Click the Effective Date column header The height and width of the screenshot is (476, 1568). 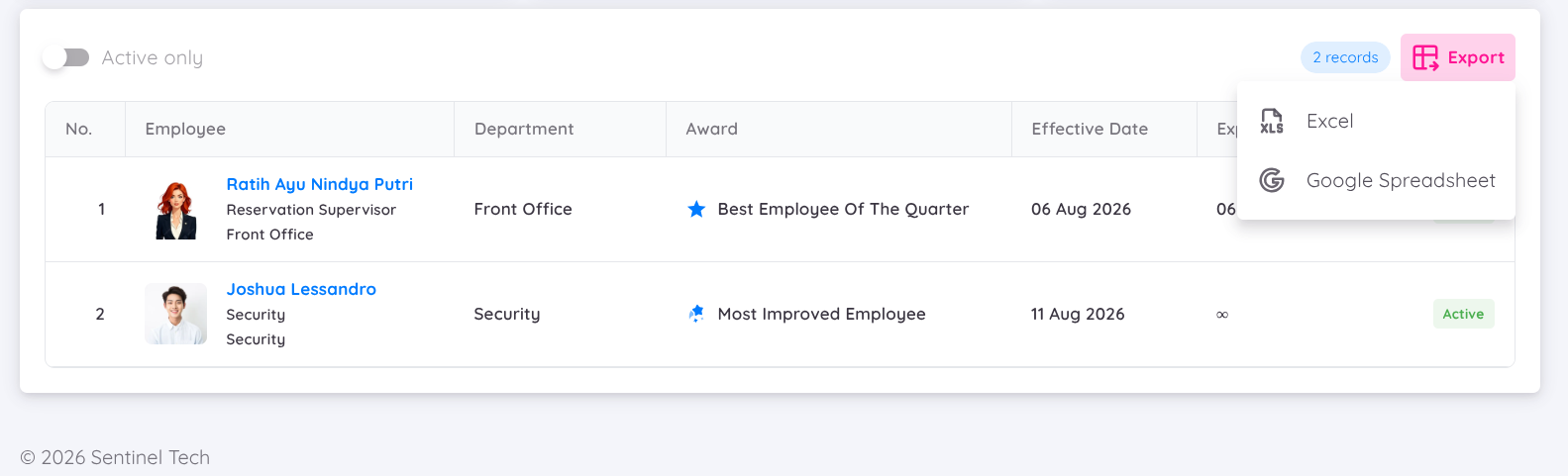(1090, 129)
